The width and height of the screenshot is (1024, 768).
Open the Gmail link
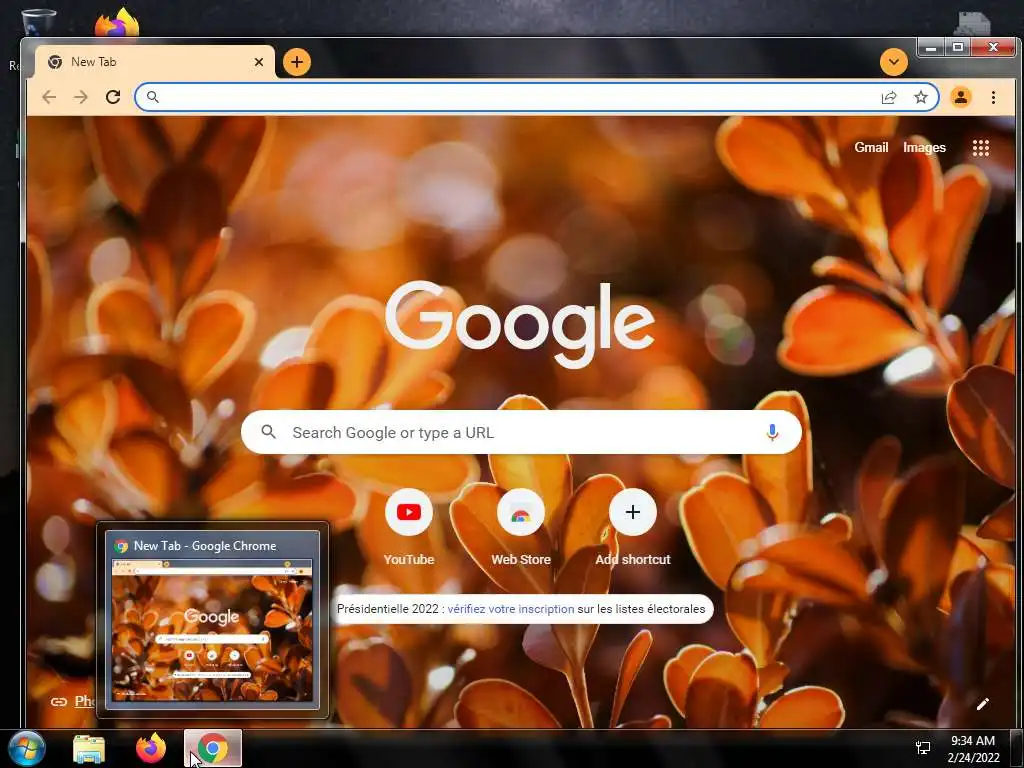click(871, 148)
